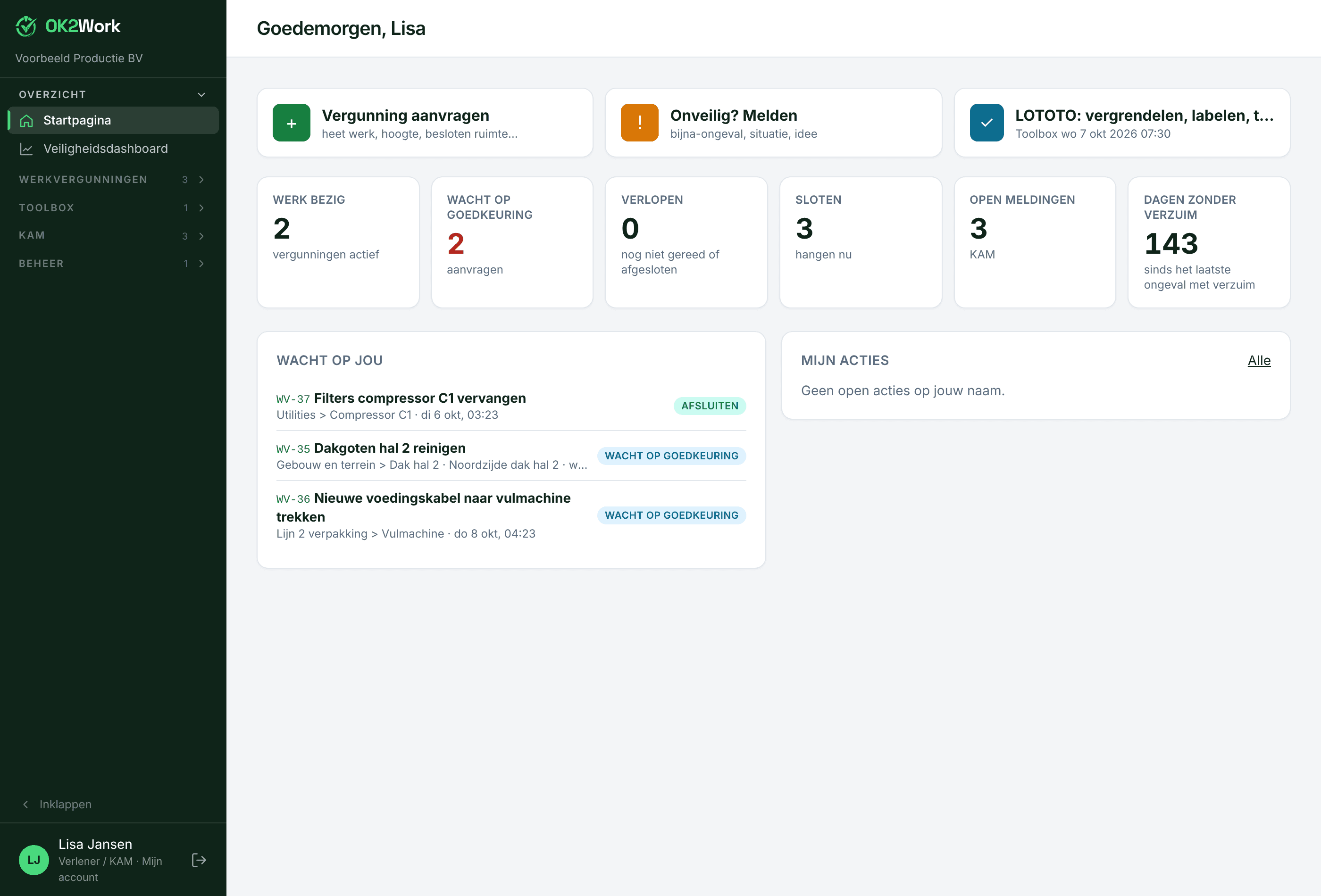Viewport: 1321px width, 896px height.
Task: Click the LJ avatar circle
Action: coord(34,860)
